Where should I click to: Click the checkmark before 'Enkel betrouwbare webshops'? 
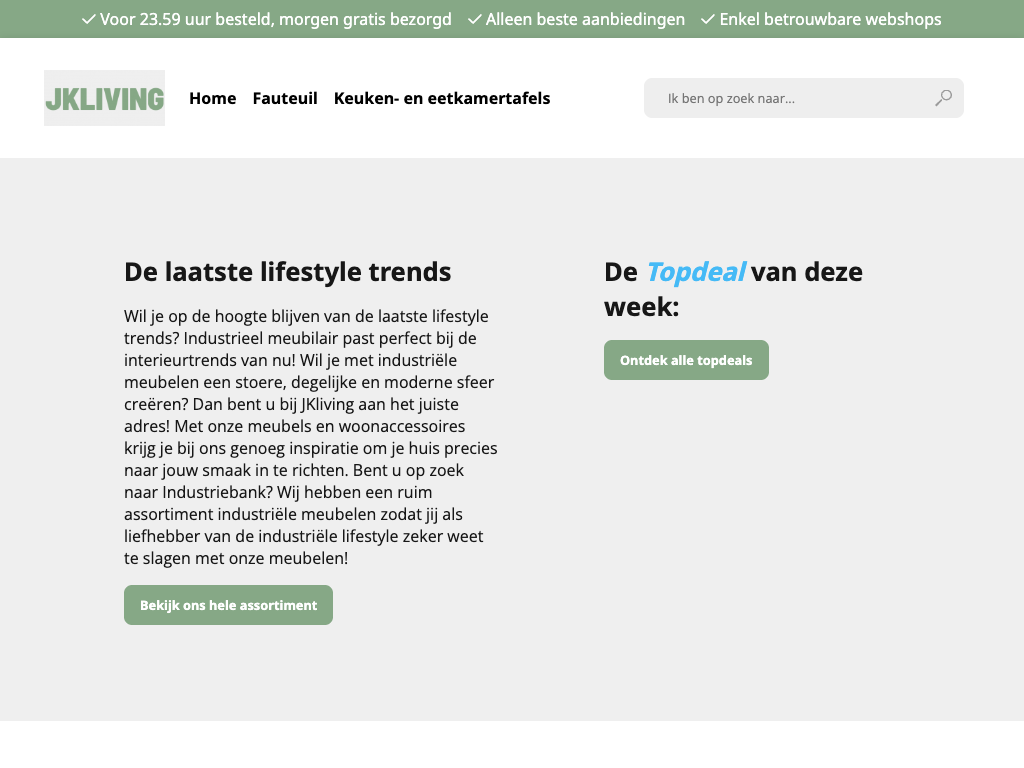coord(708,19)
